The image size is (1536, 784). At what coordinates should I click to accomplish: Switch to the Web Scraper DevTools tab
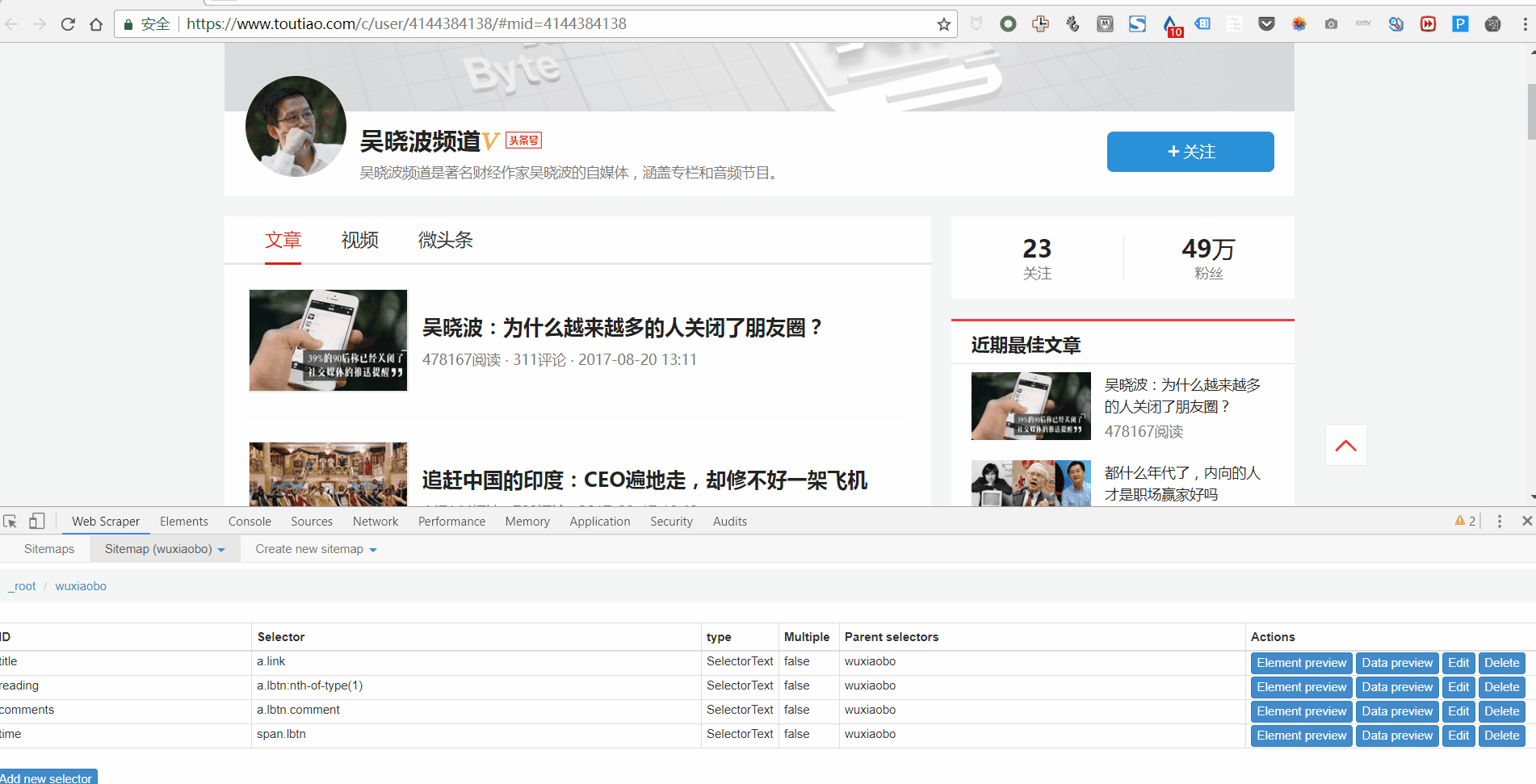tap(106, 522)
